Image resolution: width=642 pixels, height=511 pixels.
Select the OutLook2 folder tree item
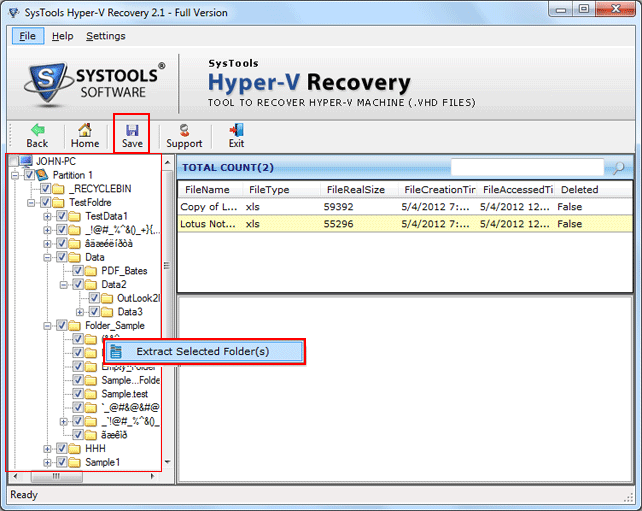coord(138,298)
